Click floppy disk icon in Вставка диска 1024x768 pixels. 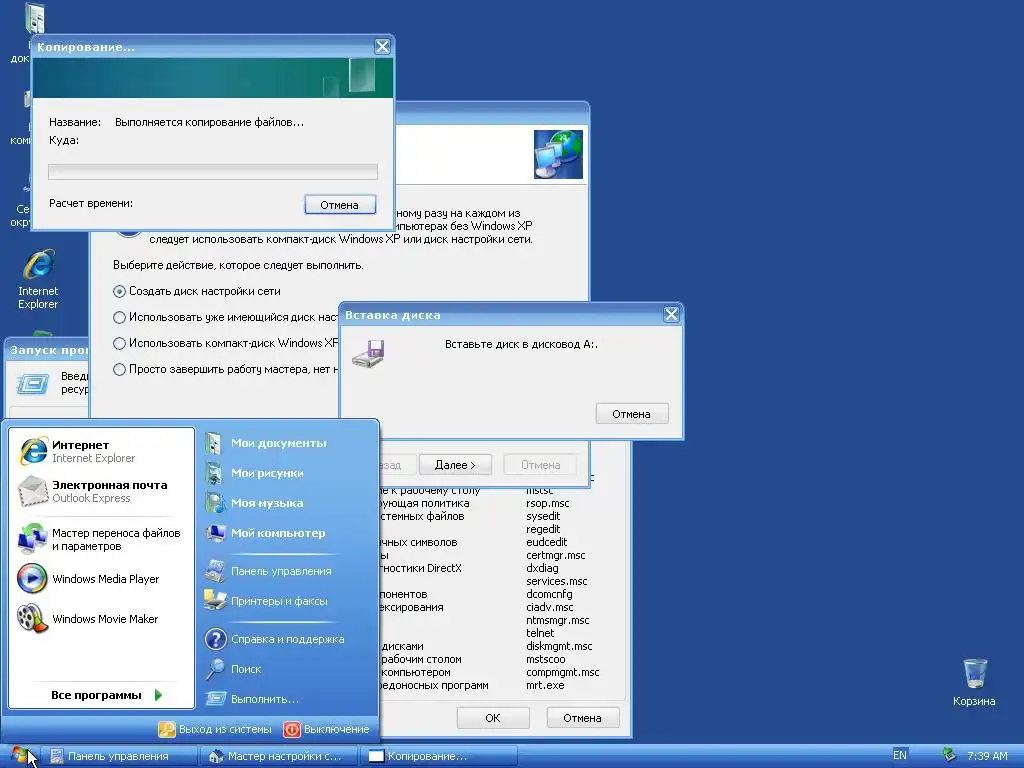(369, 354)
